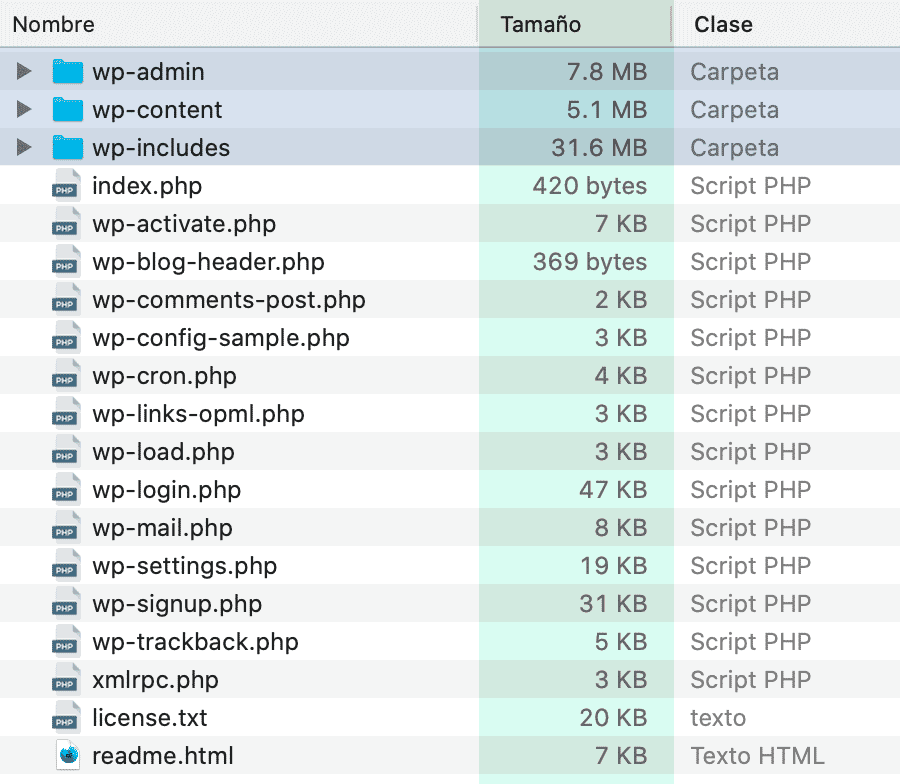Click the file icon of license.txt
The height and width of the screenshot is (784, 900).
tap(65, 717)
